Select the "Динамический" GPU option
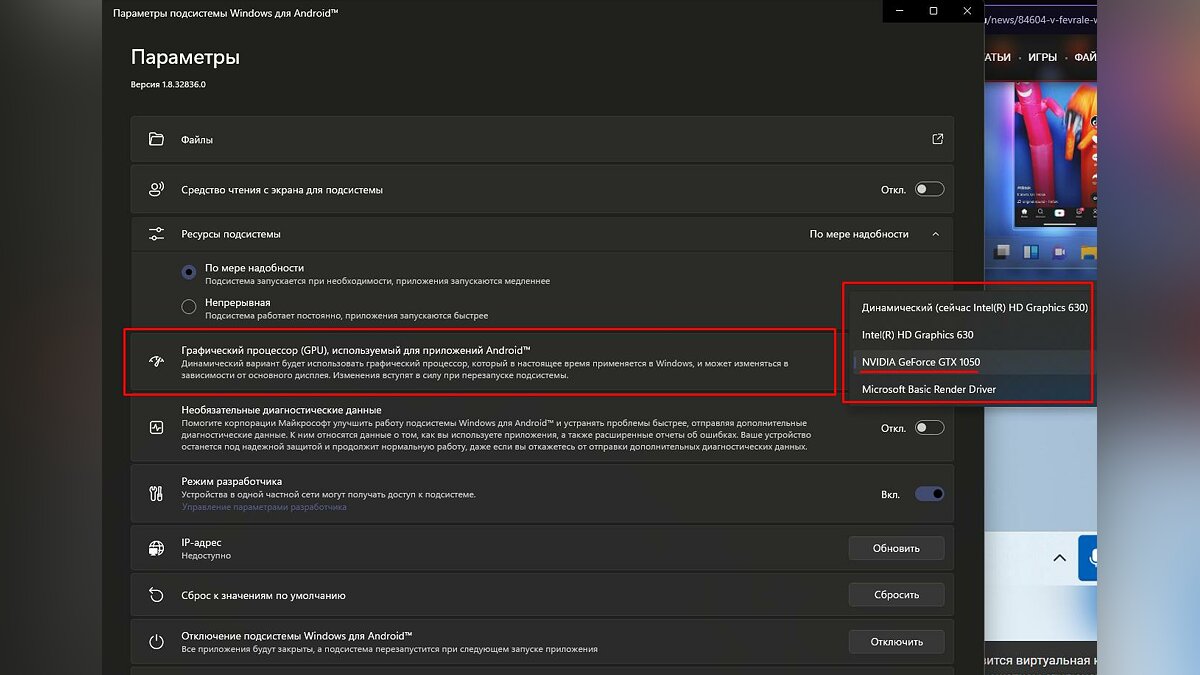 [x=974, y=308]
